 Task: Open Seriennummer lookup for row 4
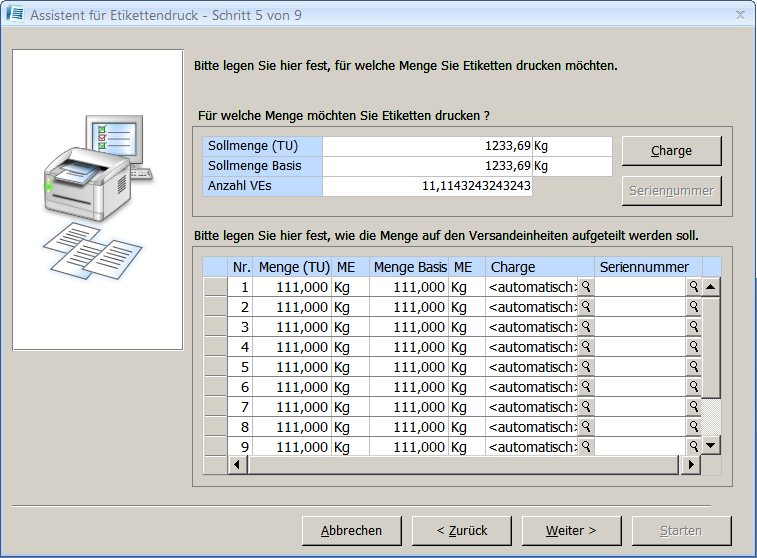coord(693,347)
